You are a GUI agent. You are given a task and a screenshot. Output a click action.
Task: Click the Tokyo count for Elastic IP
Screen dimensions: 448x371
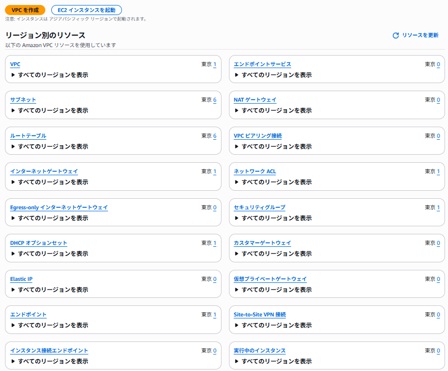(x=215, y=279)
